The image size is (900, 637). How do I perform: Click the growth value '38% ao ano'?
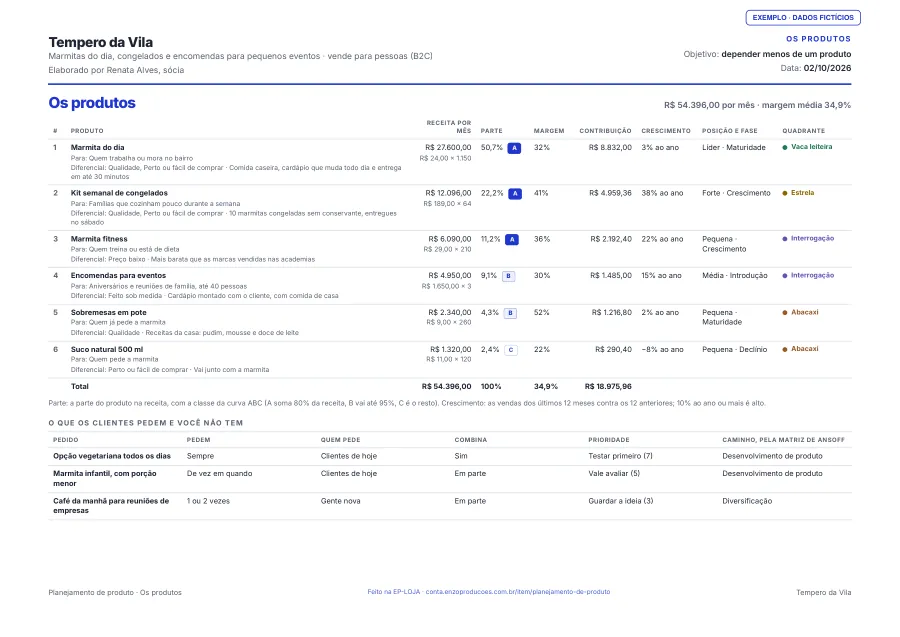pos(662,193)
